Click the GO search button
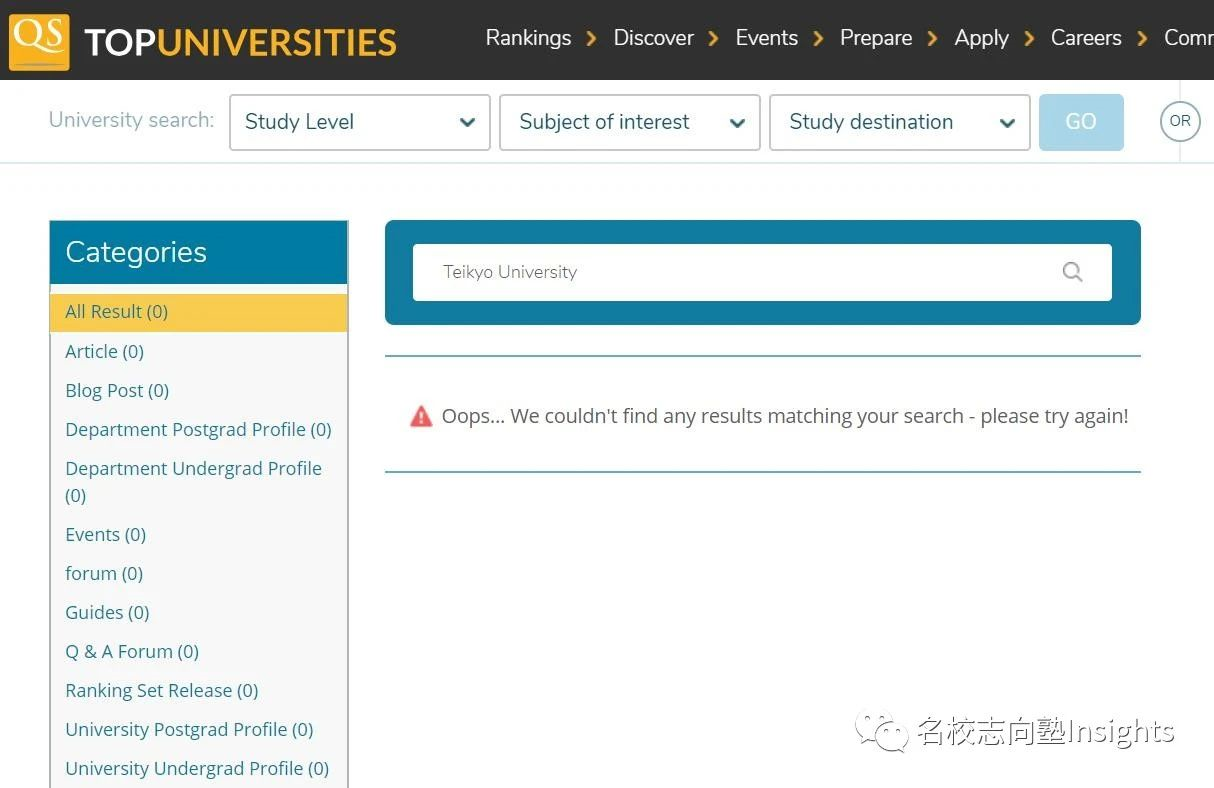1214x788 pixels. pyautogui.click(x=1081, y=122)
